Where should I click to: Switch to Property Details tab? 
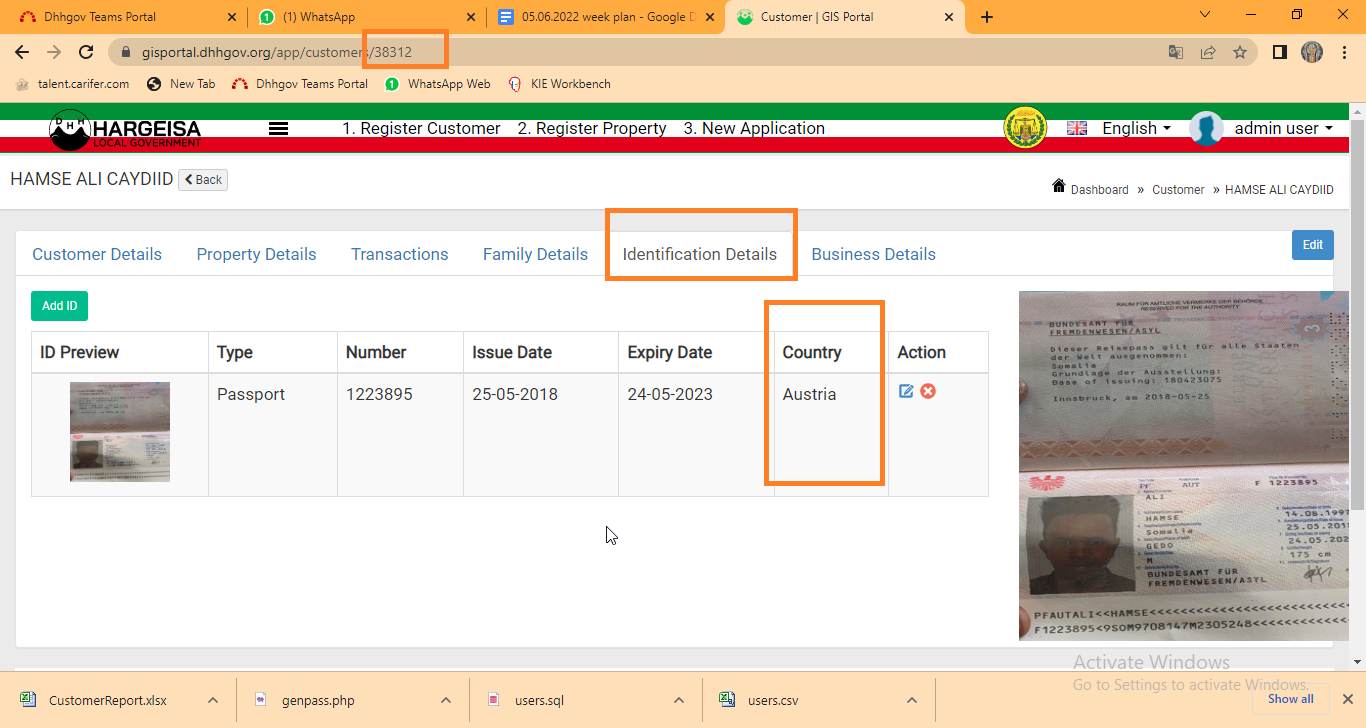[x=256, y=254]
